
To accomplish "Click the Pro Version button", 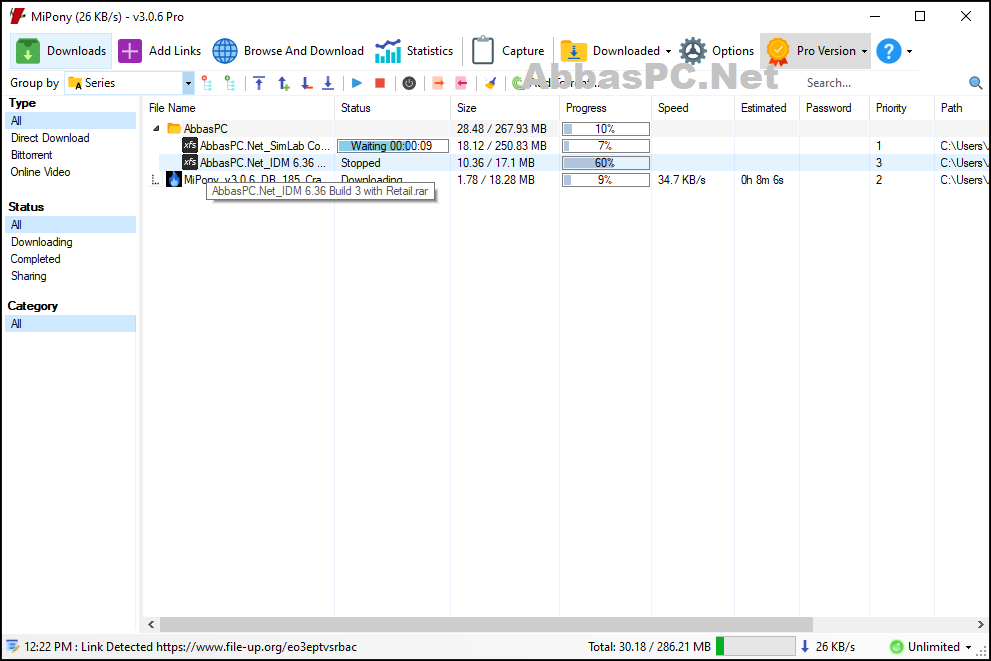I will (x=810, y=51).
